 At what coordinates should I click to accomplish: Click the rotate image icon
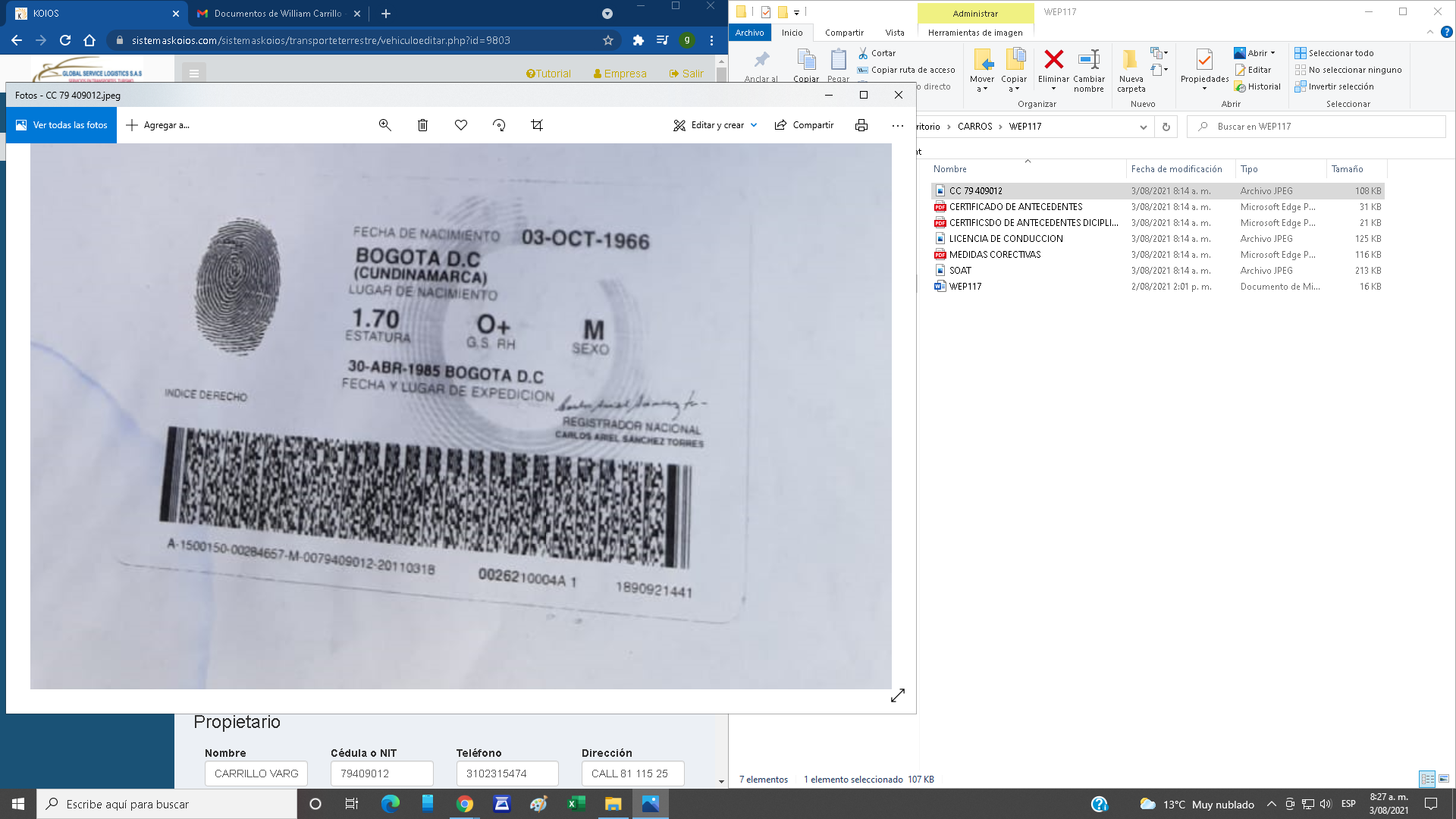[499, 125]
